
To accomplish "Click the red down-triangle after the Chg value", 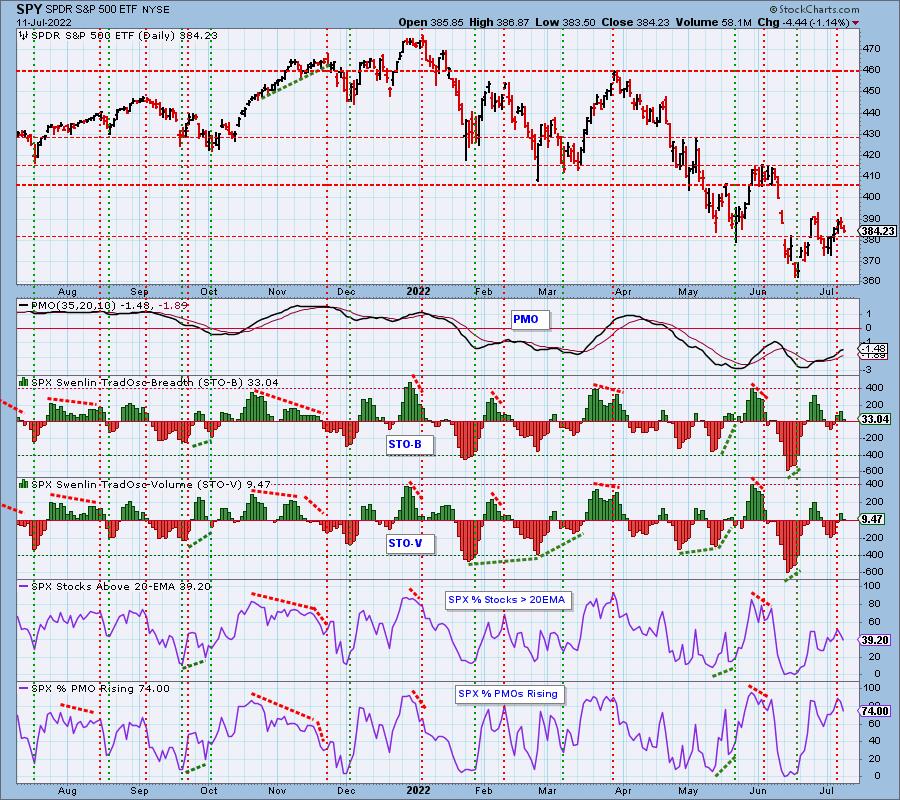I will 856,22.
